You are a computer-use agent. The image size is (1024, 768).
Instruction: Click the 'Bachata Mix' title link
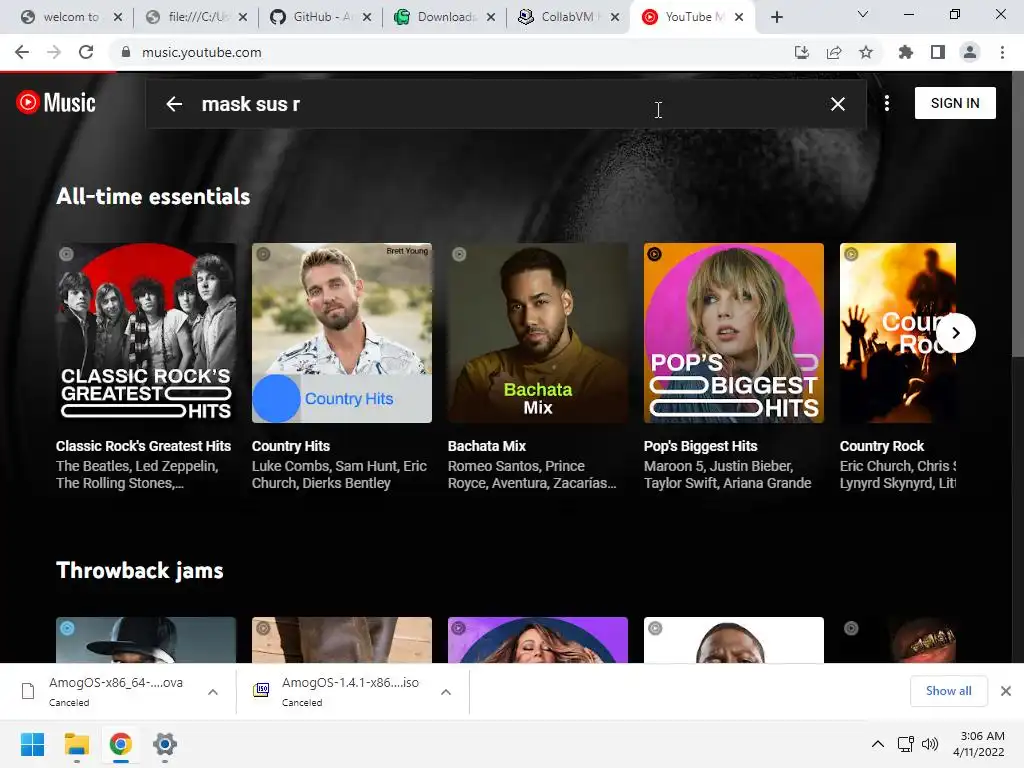[x=487, y=446]
